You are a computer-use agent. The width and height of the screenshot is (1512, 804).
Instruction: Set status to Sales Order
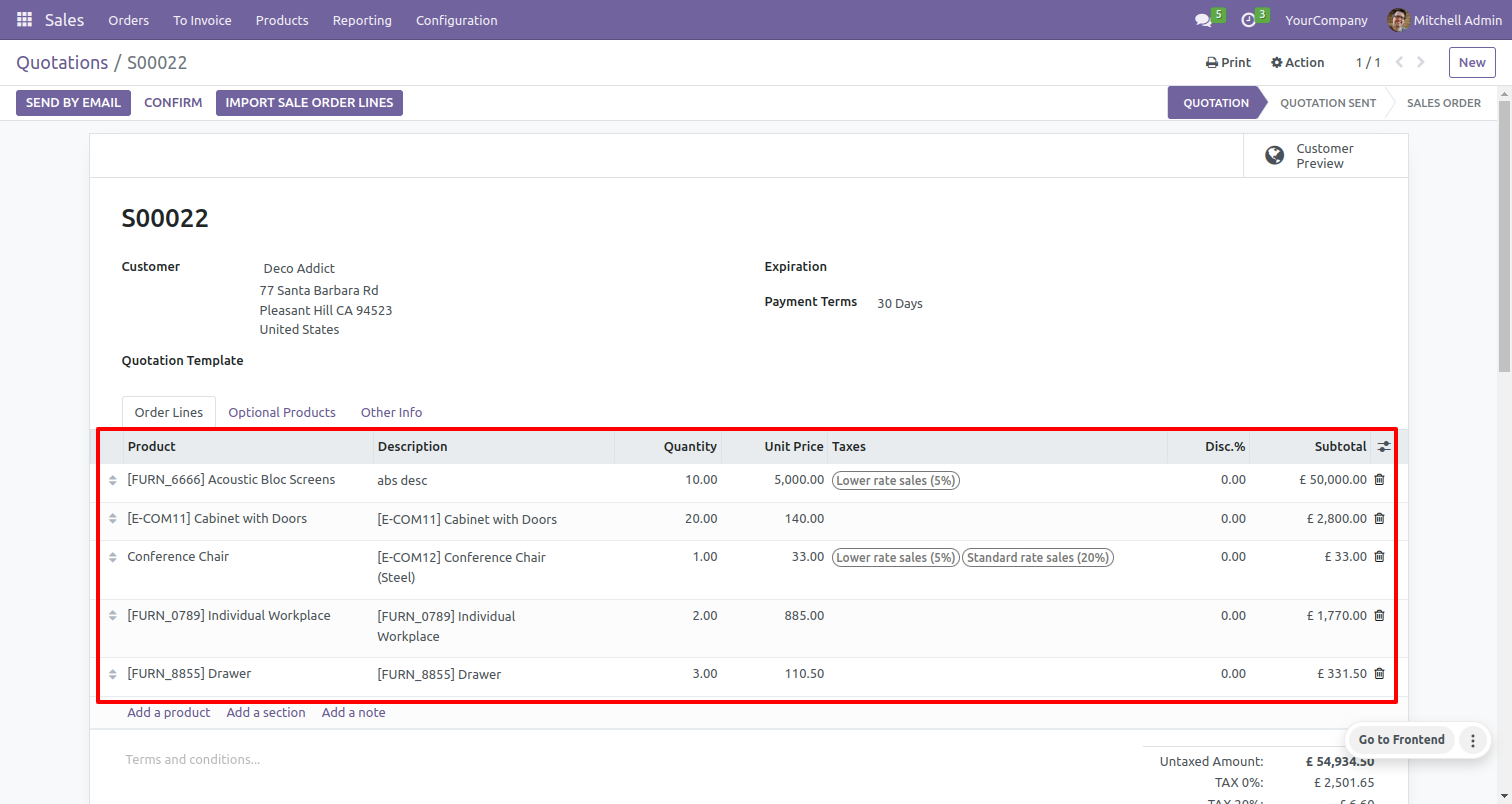pyautogui.click(x=1443, y=102)
